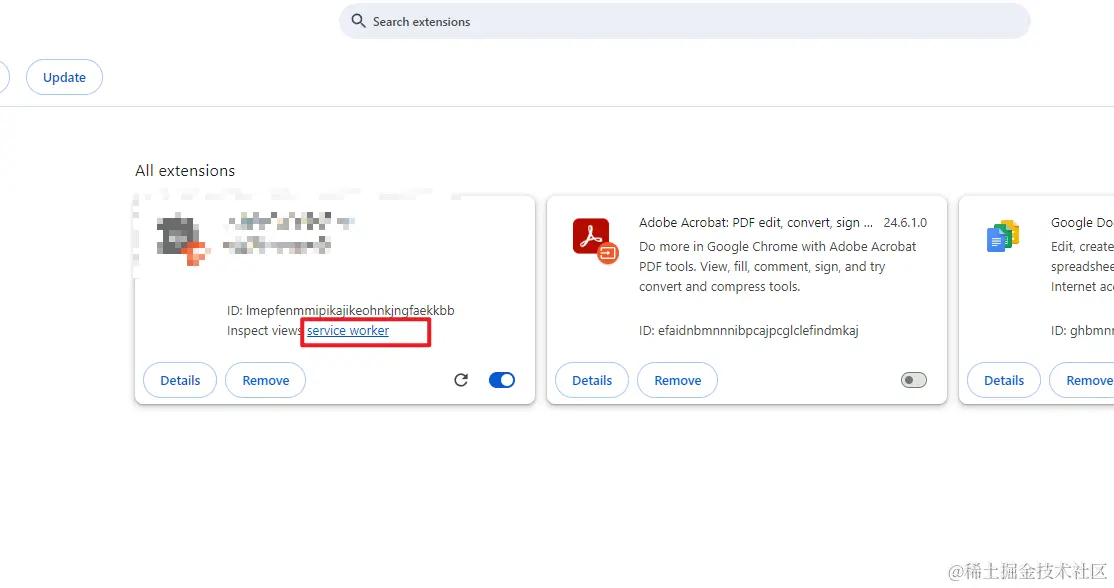Click the Update button
The height and width of the screenshot is (588, 1114).
pyautogui.click(x=65, y=77)
